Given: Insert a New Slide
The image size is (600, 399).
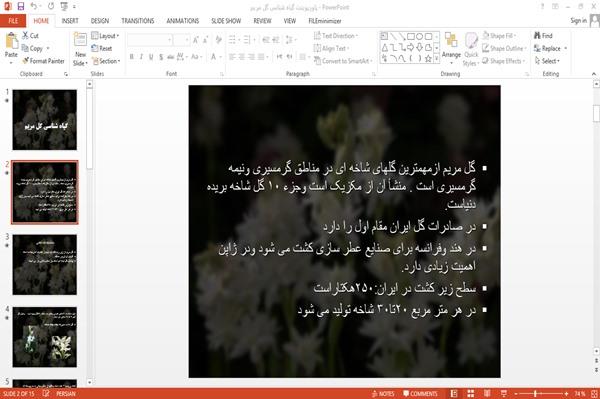Looking at the screenshot, I should click(80, 49).
